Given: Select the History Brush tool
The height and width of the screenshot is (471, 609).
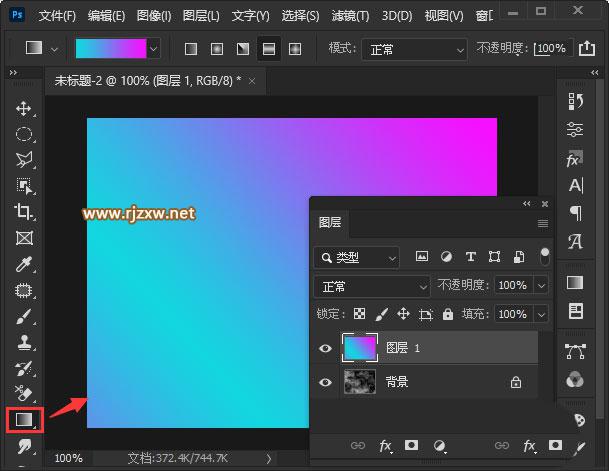Looking at the screenshot, I should coord(24,368).
